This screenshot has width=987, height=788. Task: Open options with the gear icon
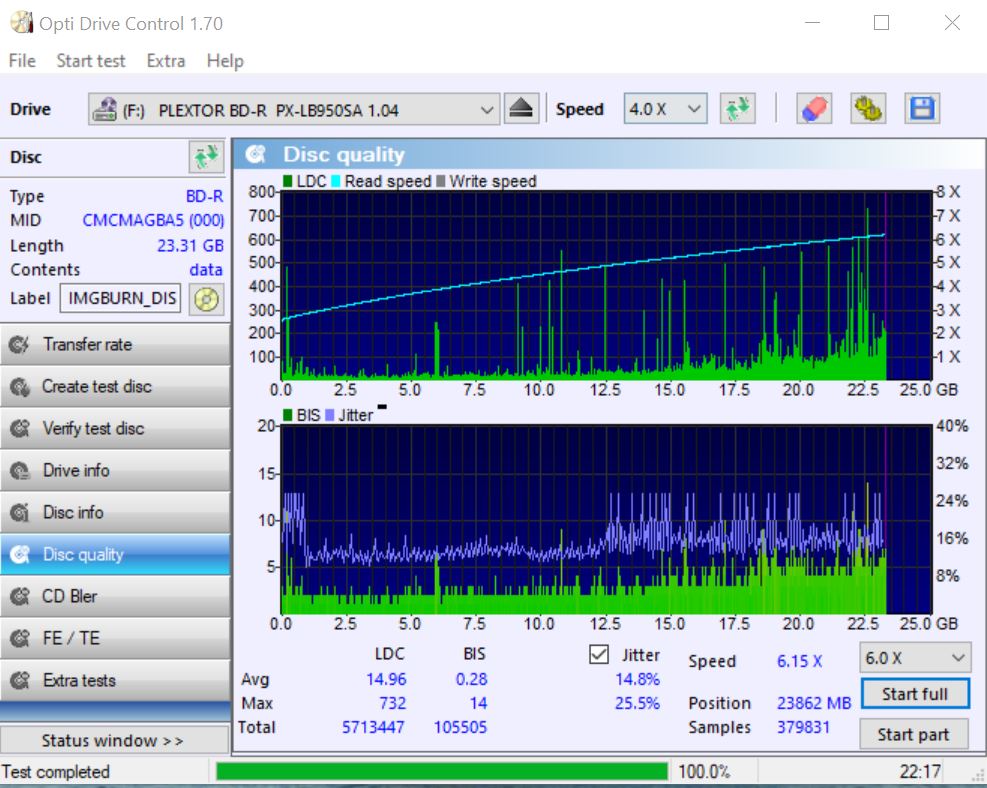[868, 109]
